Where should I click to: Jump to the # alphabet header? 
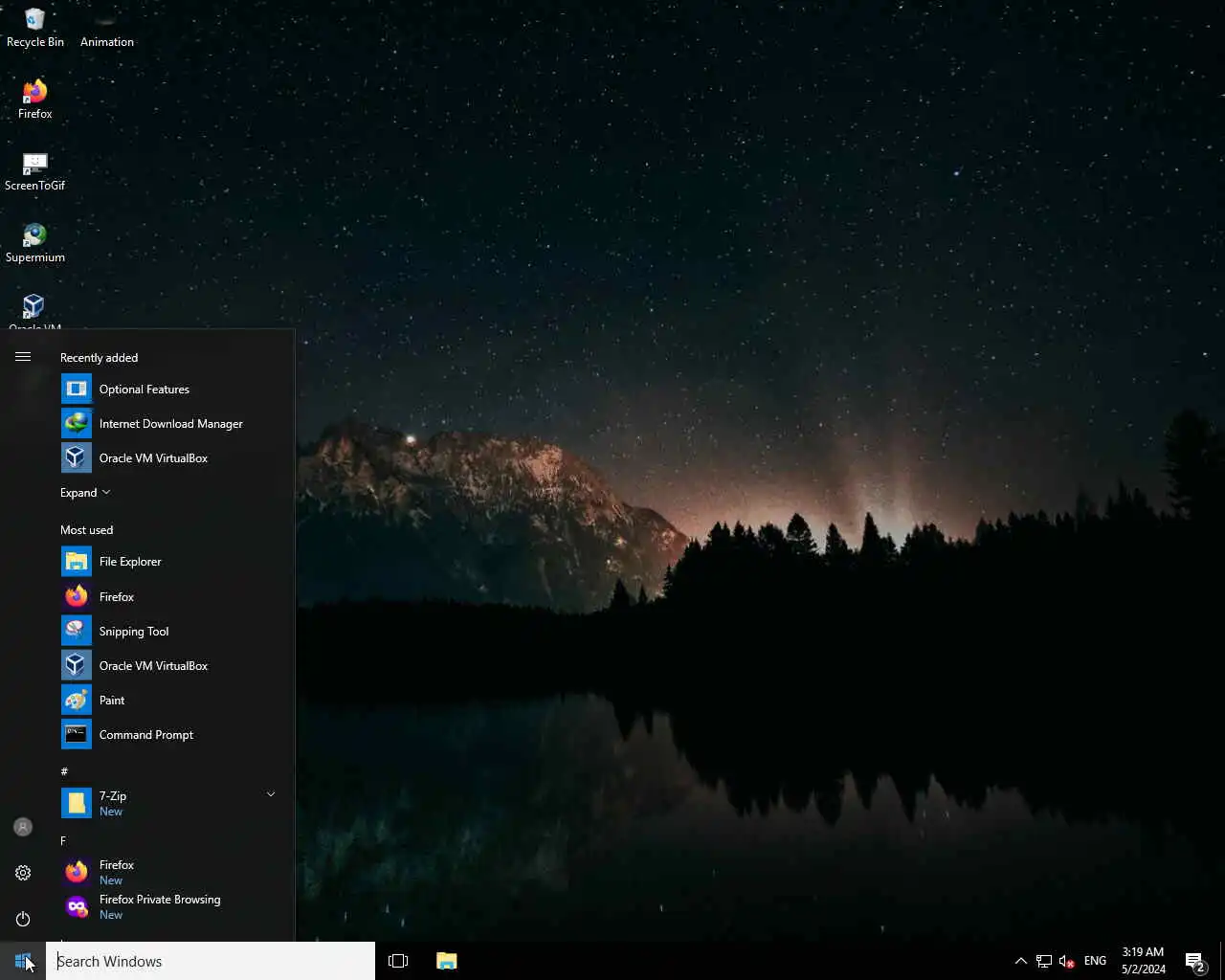(x=64, y=771)
